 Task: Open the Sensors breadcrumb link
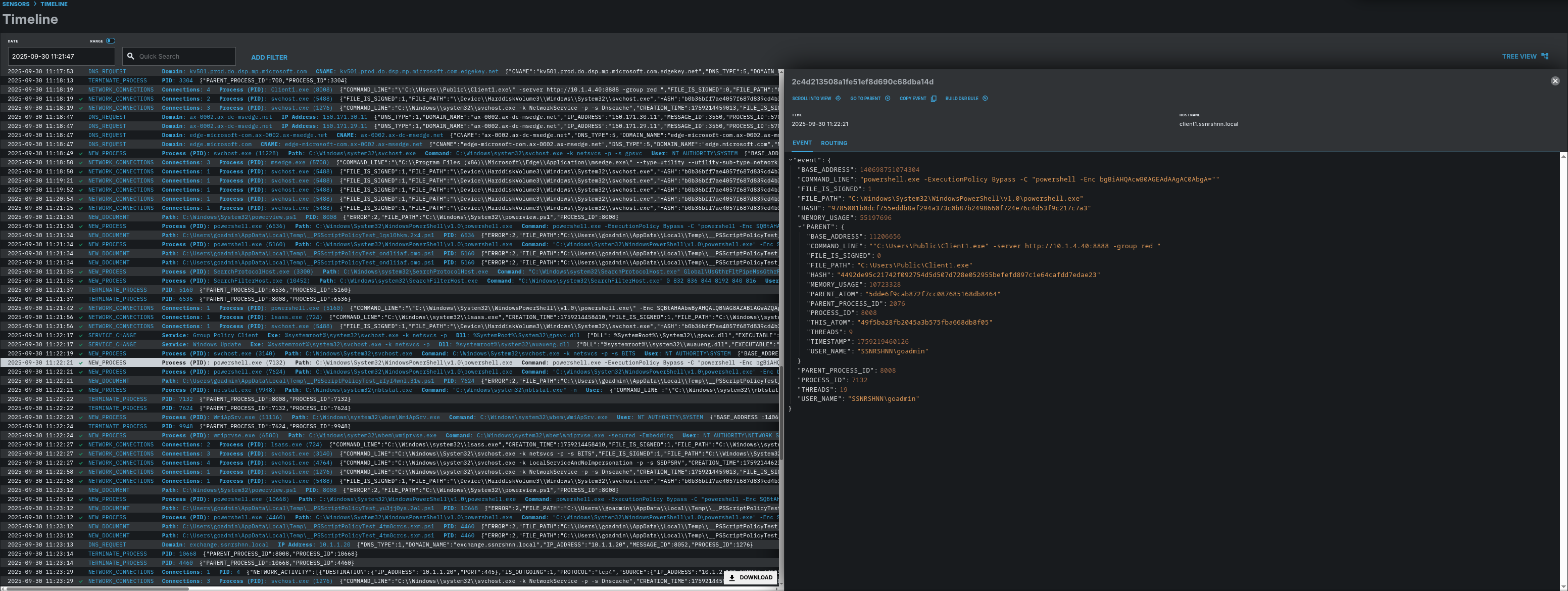point(16,4)
